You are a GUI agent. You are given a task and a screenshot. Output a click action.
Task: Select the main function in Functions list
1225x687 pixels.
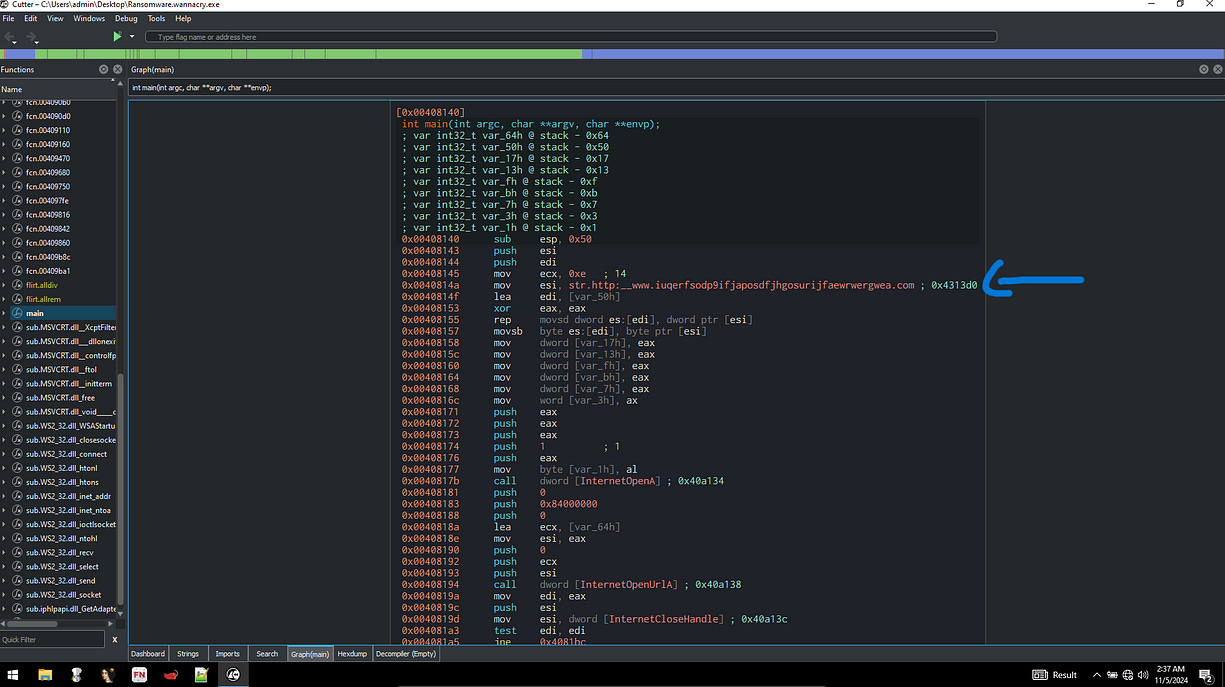pyautogui.click(x=35, y=313)
